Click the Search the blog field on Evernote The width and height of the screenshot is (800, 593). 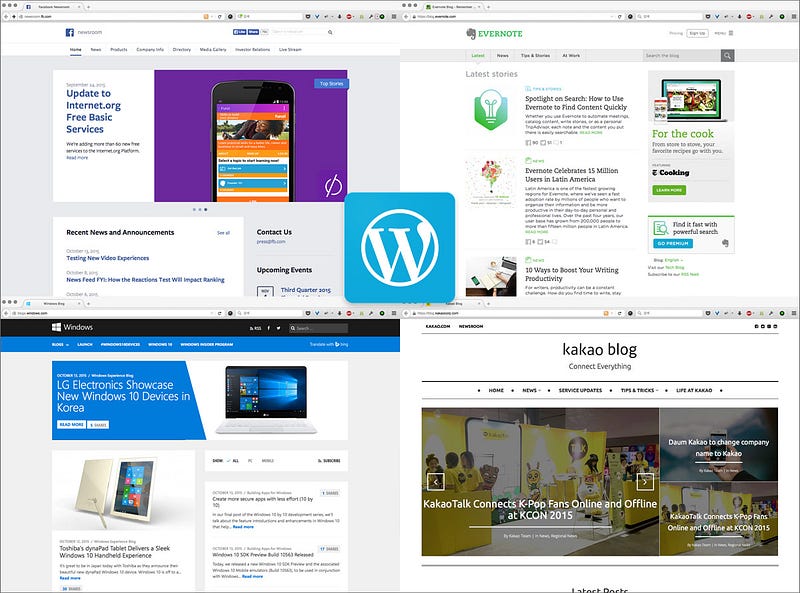click(x=682, y=56)
